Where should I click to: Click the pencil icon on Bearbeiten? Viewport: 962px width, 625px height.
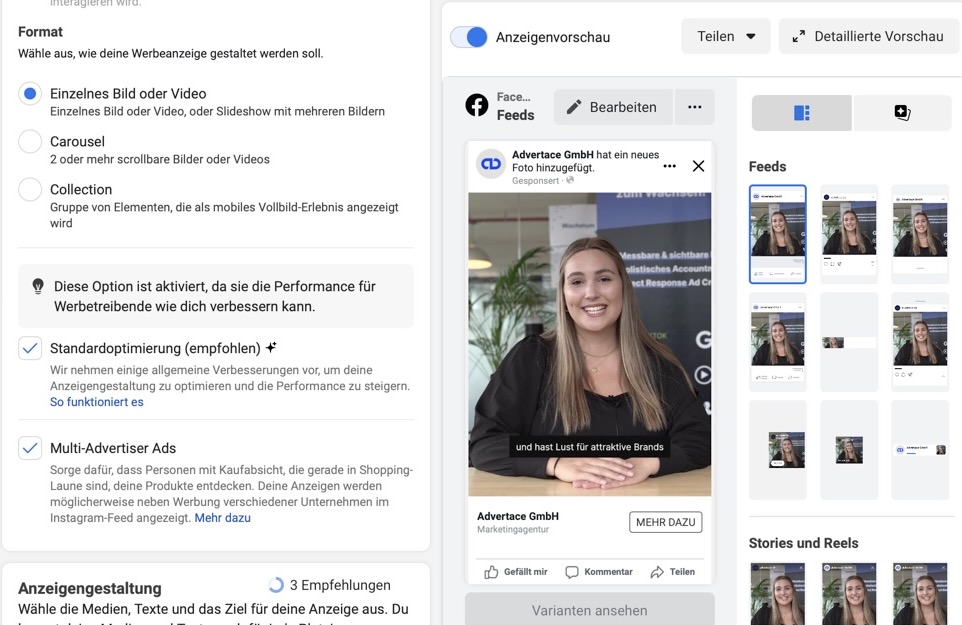click(x=574, y=107)
